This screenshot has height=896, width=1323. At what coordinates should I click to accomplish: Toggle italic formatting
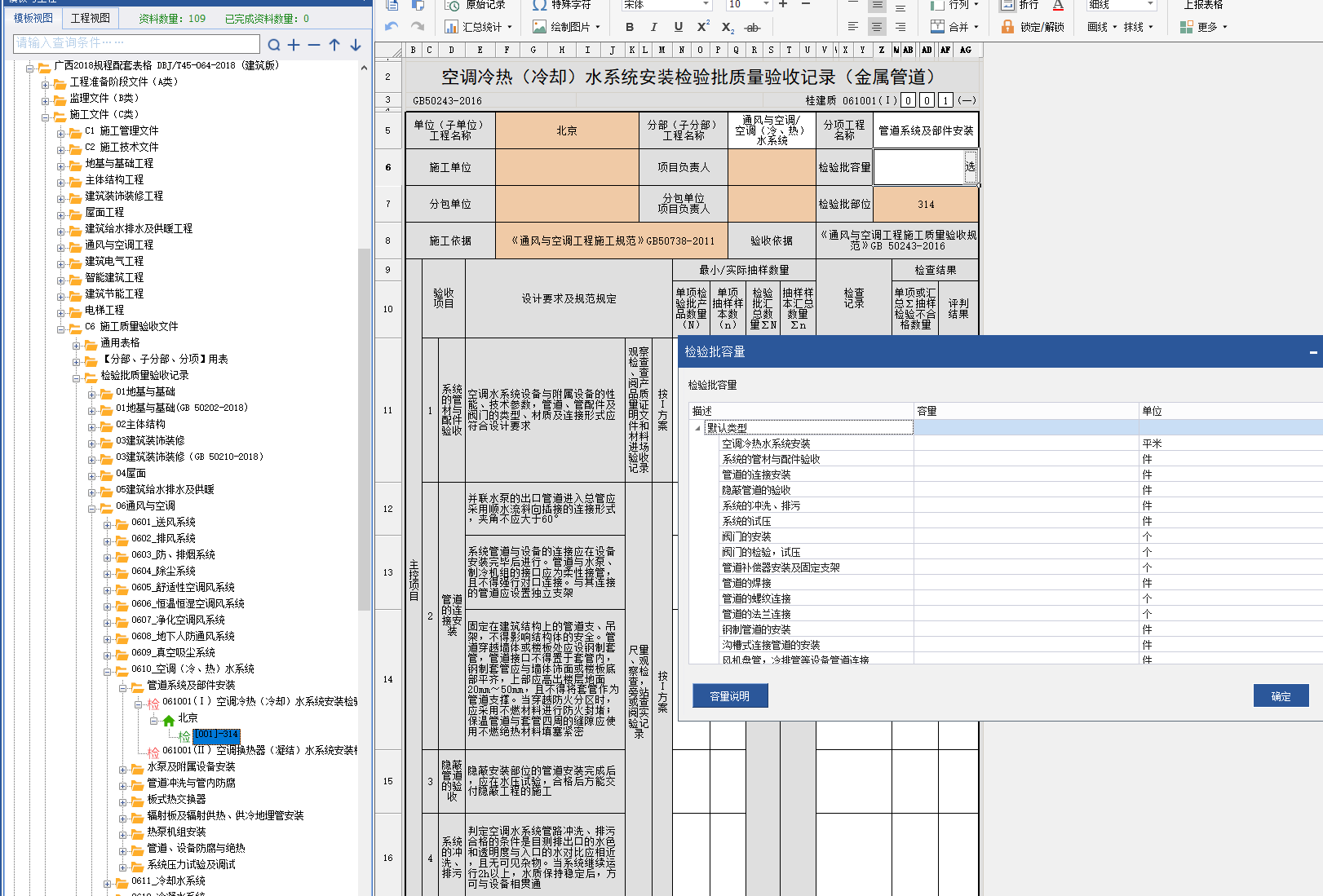[653, 27]
